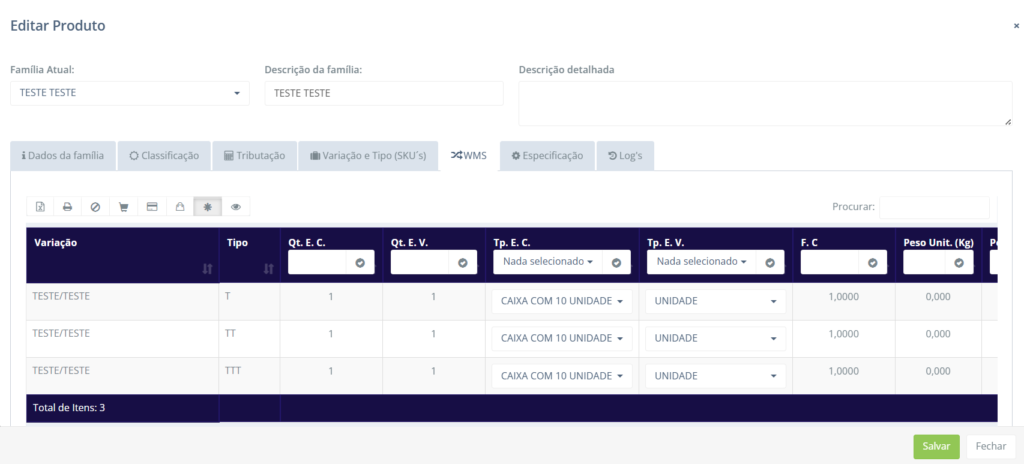Click the shopping cart icon in toolbar
The height and width of the screenshot is (464, 1024).
pos(124,207)
